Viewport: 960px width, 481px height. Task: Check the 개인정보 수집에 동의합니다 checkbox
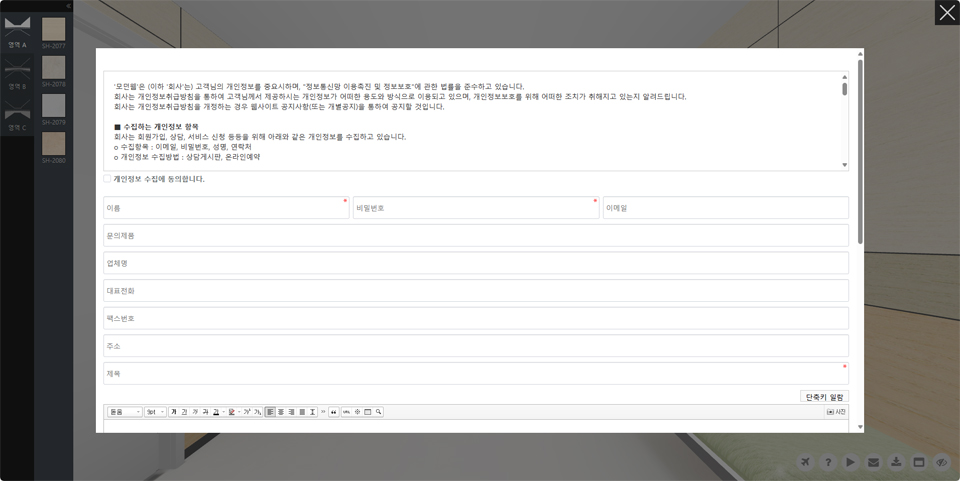(108, 179)
